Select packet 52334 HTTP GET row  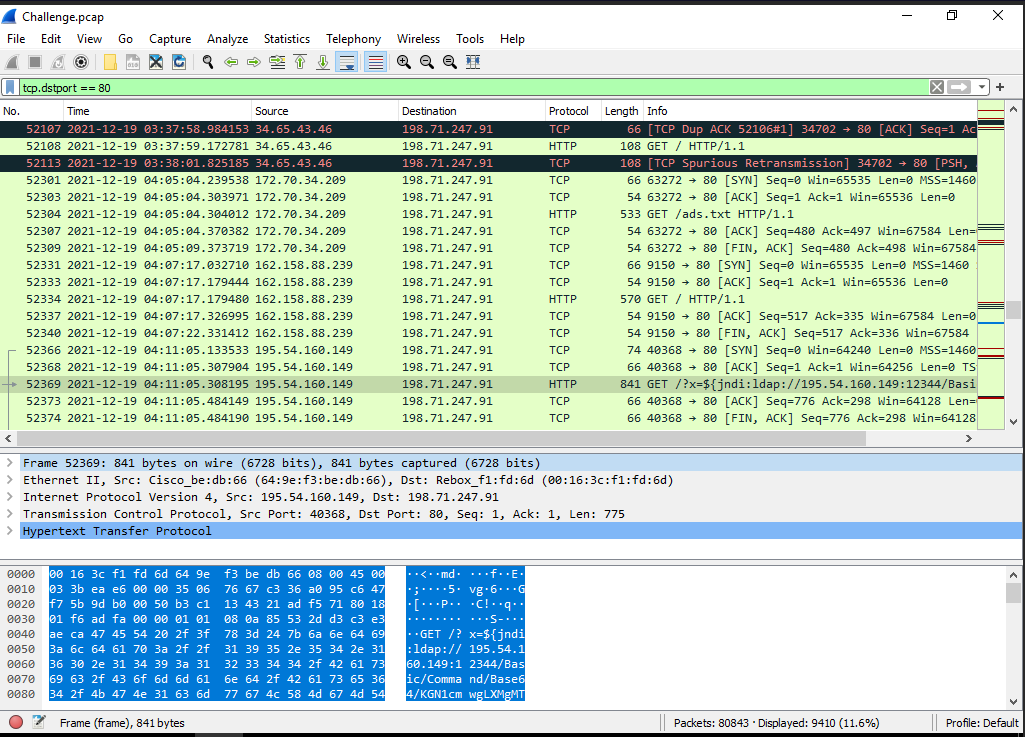click(x=488, y=299)
